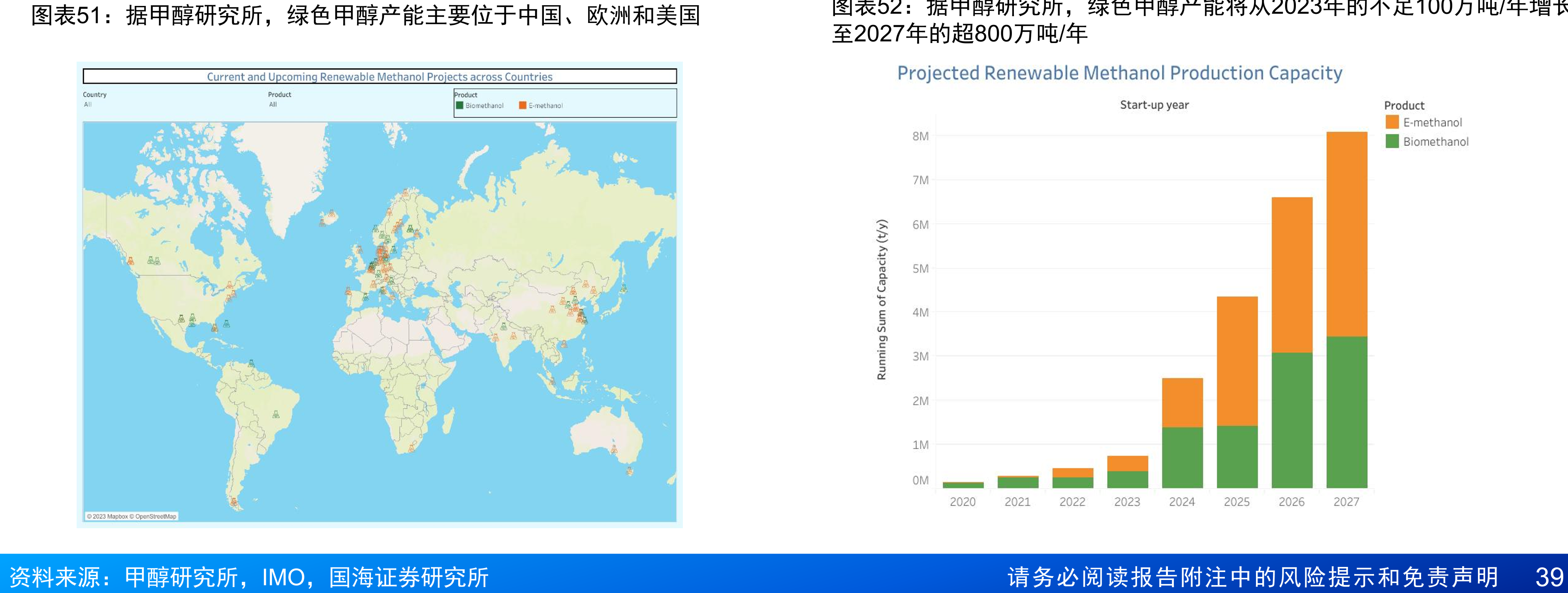The width and height of the screenshot is (1568, 593).
Task: Click the orange marker in northern Norway
Action: [406, 192]
